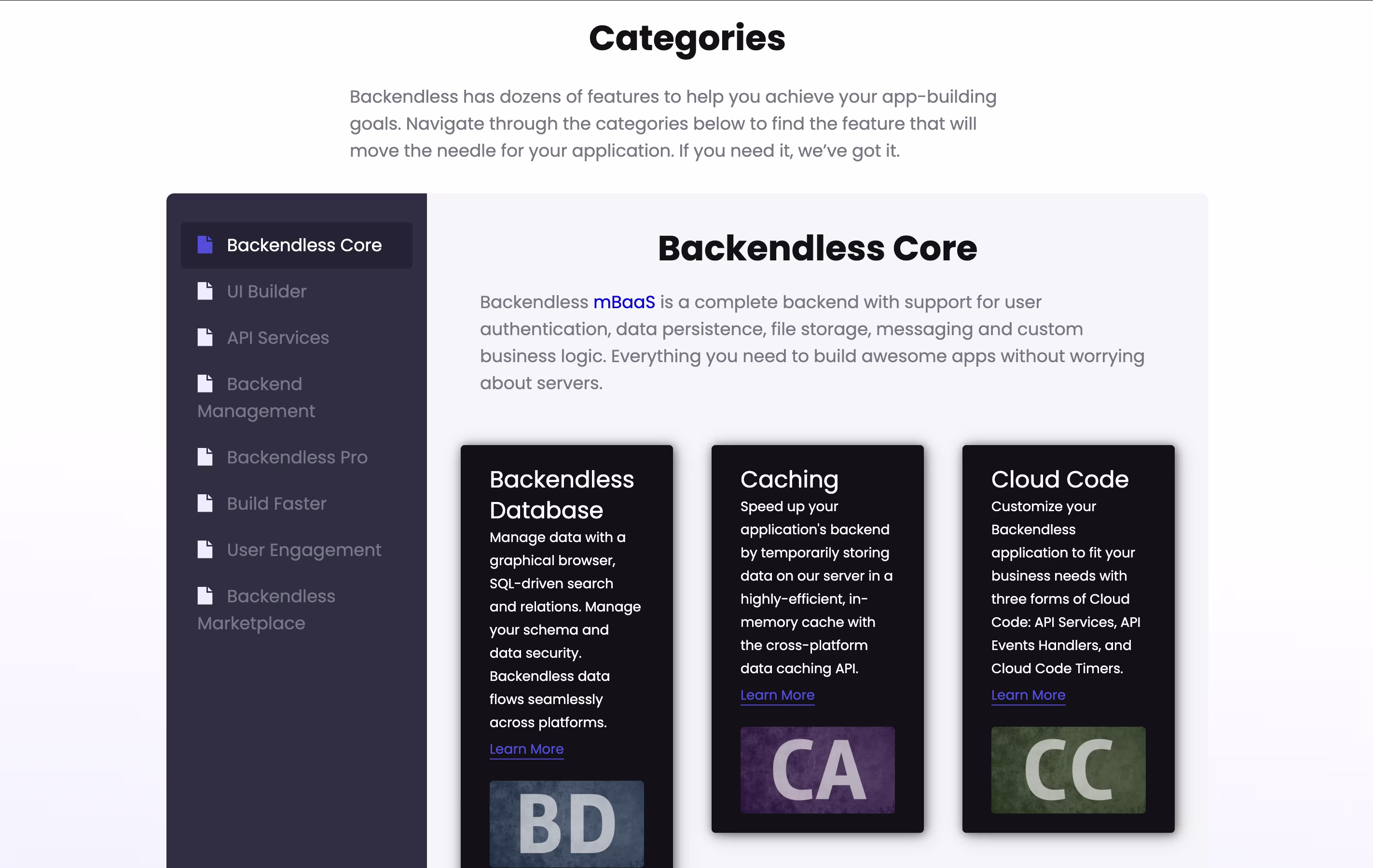The height and width of the screenshot is (868, 1373).
Task: Click the purple CA Caching thumbnail
Action: click(x=817, y=770)
